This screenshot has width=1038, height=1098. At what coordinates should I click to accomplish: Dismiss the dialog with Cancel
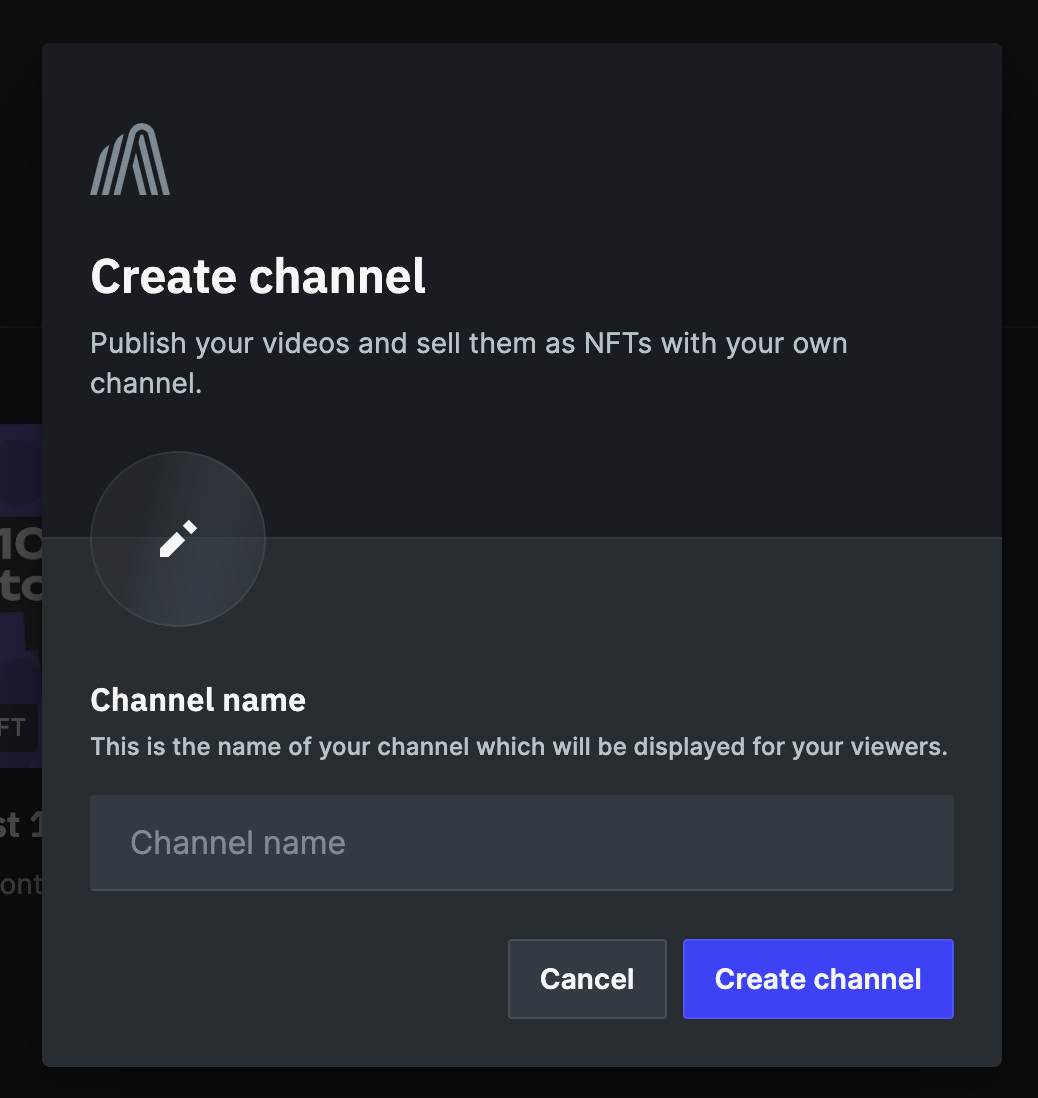click(587, 979)
